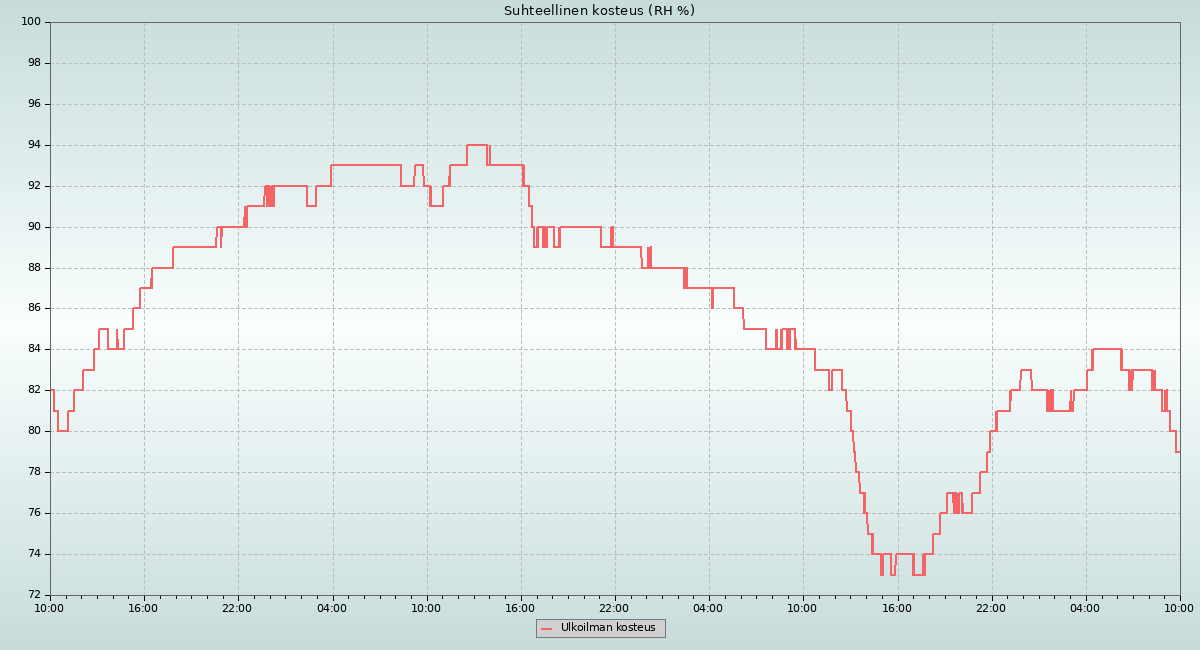Select the 98 y-axis tick label
1200x650 pixels.
[x=34, y=63]
